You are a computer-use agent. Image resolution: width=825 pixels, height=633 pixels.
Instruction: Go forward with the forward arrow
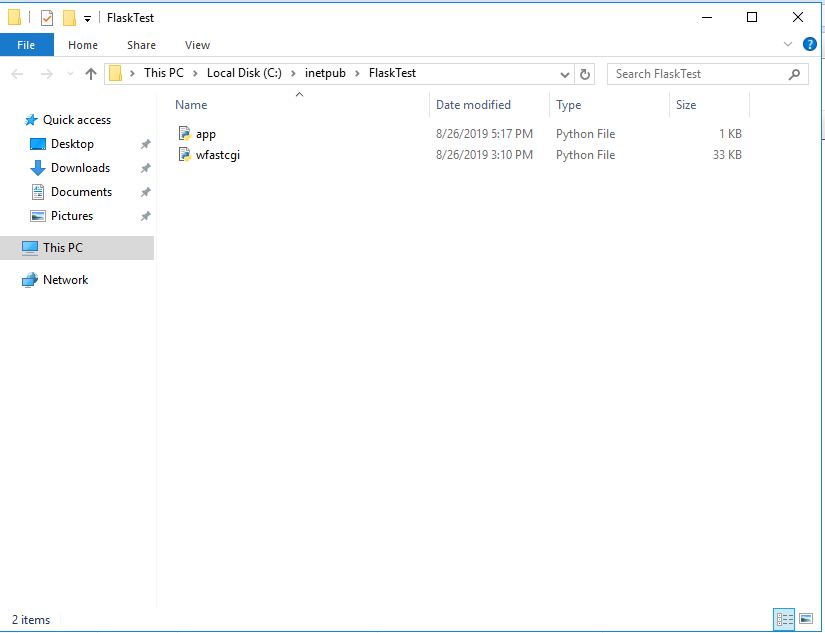click(x=47, y=74)
